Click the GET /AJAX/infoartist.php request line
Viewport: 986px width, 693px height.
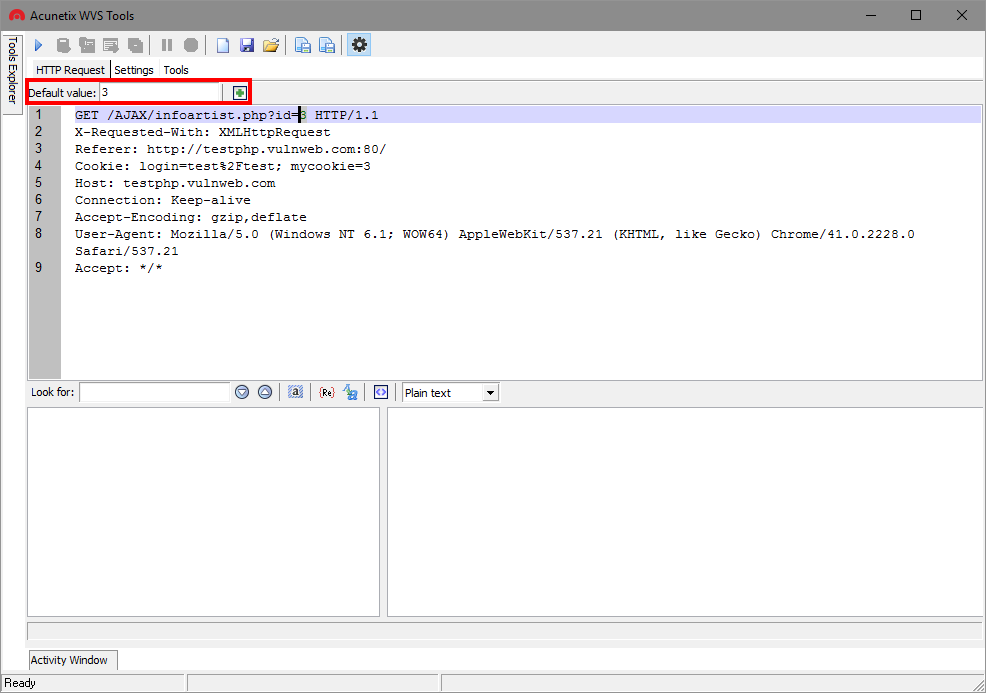(226, 115)
